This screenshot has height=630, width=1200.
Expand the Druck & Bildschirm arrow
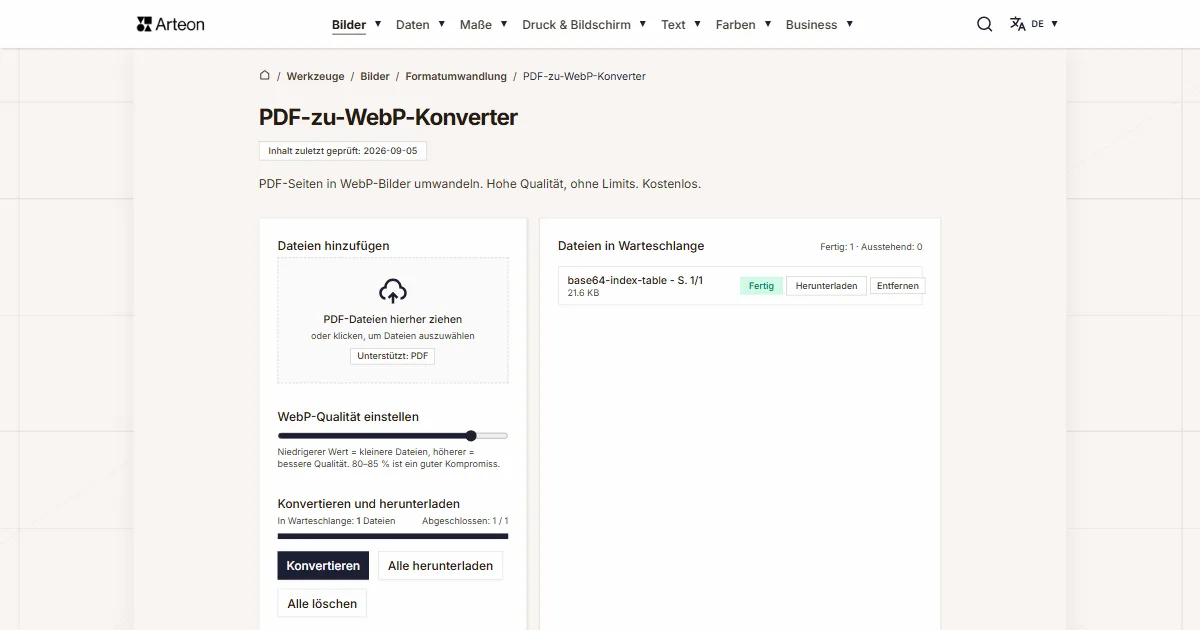tap(642, 23)
